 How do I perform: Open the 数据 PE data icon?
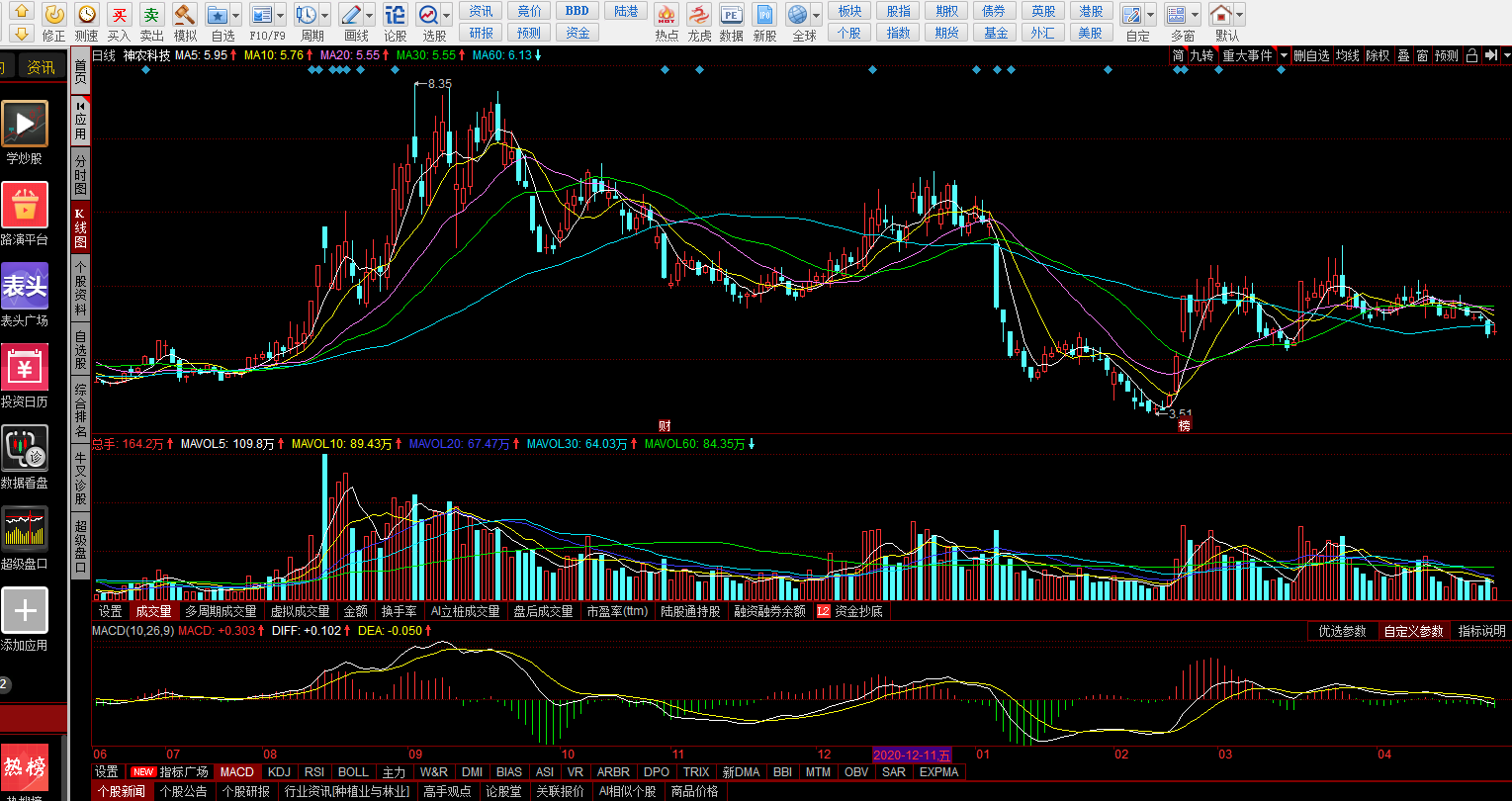(x=731, y=15)
